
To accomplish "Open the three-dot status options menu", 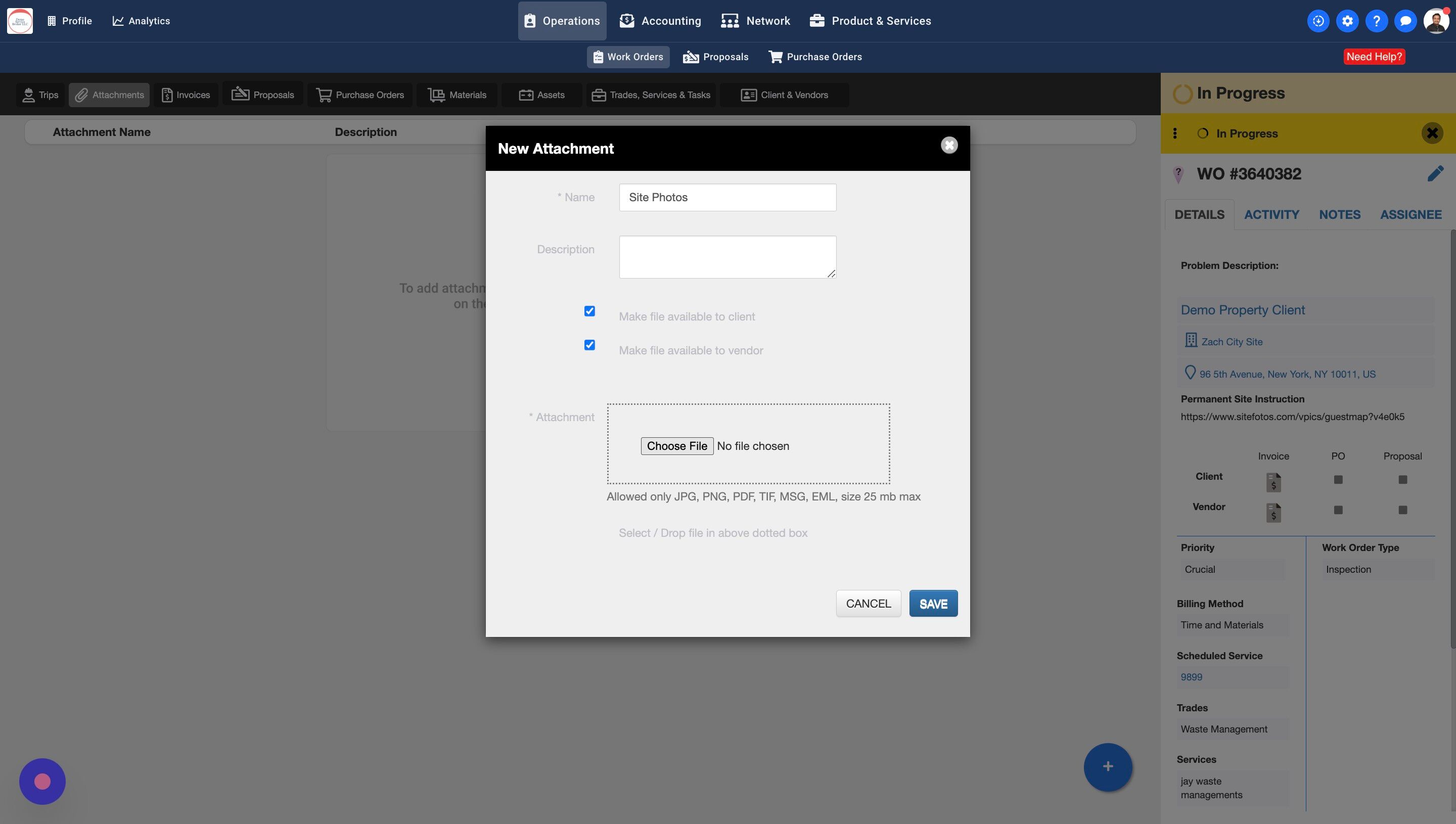I will point(1175,133).
